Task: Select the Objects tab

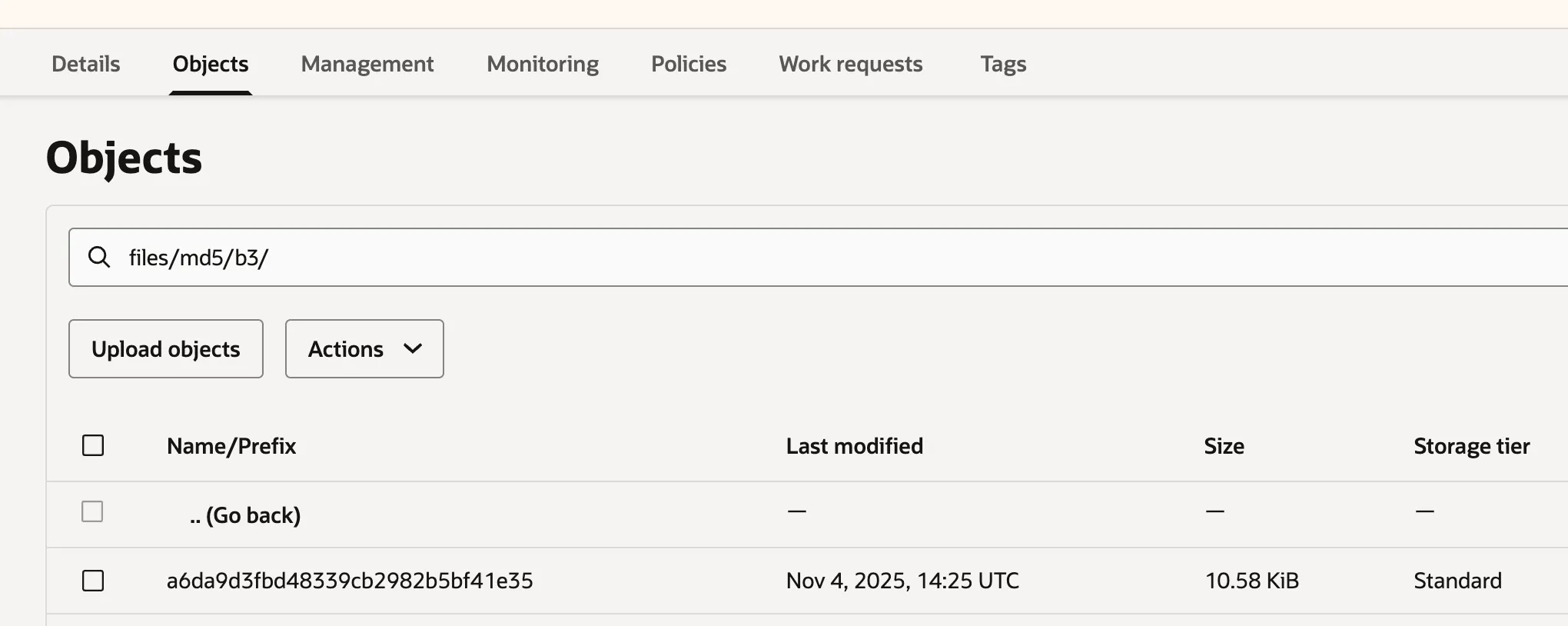Action: click(211, 64)
